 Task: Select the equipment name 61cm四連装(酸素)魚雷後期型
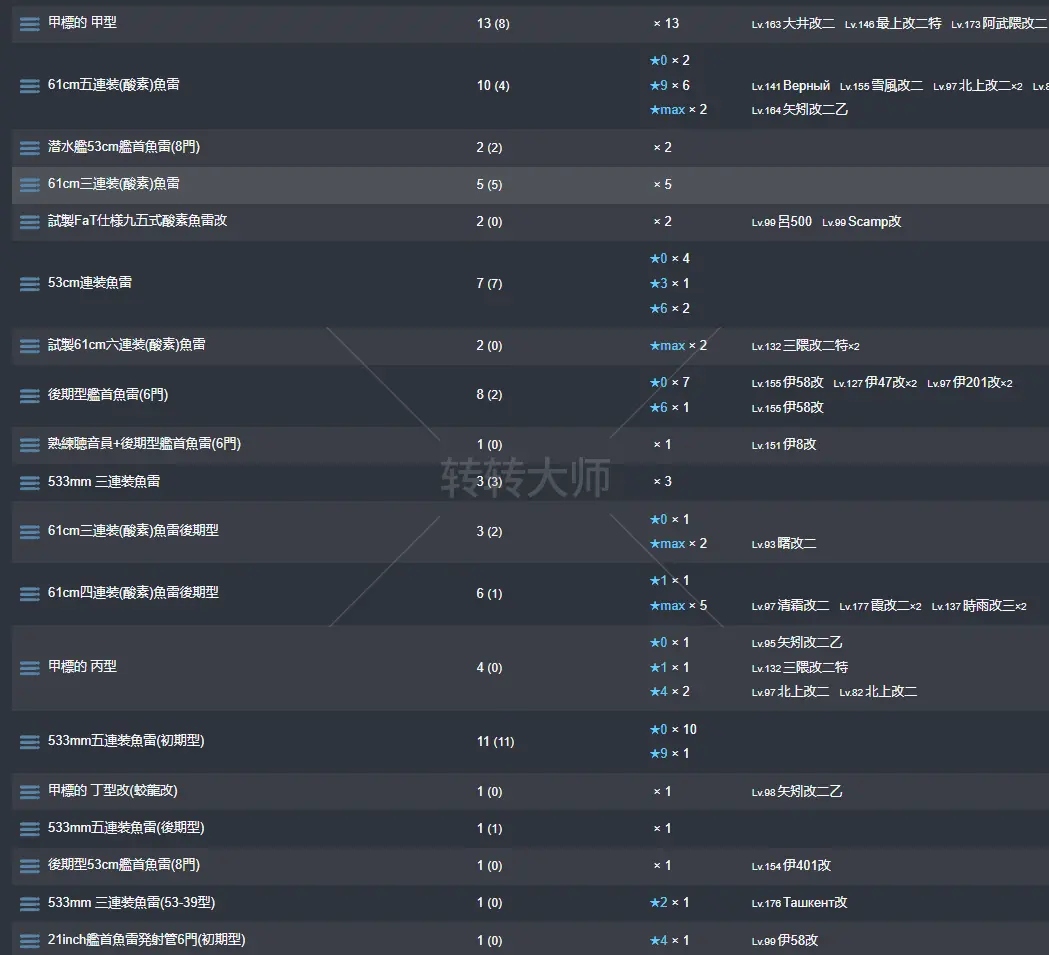click(x=133, y=593)
